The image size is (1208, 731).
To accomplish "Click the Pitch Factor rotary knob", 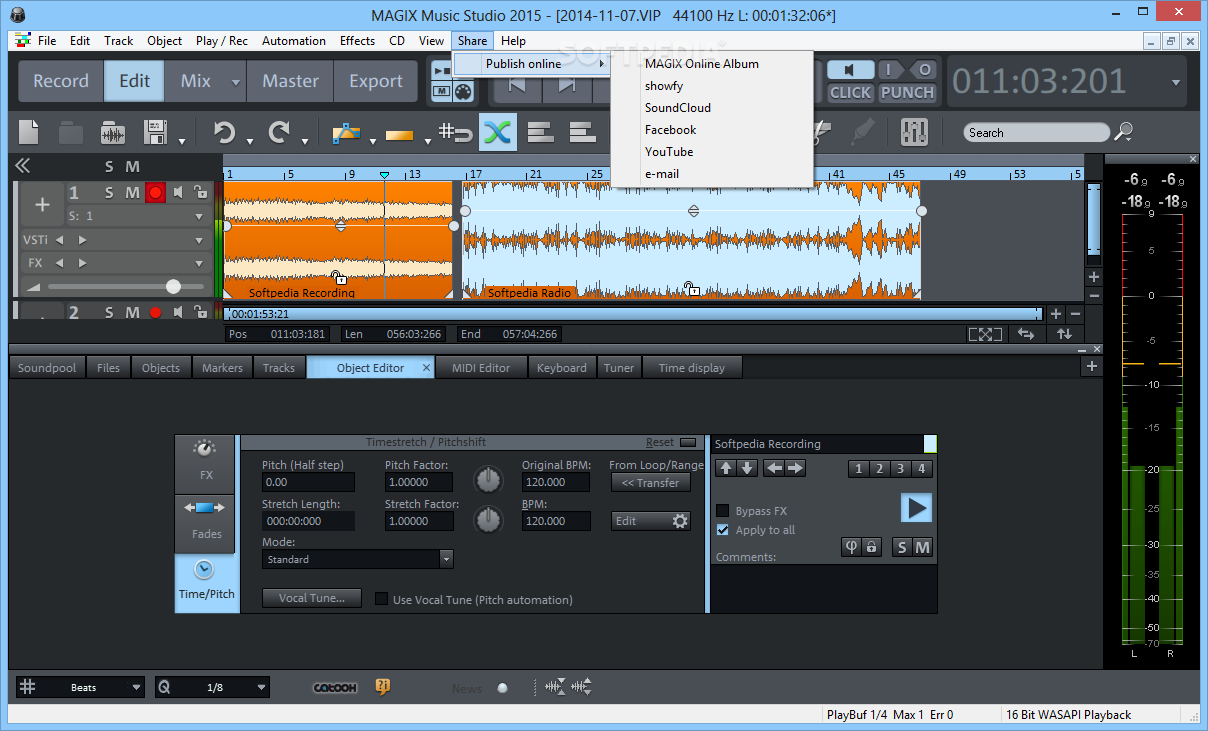I will click(488, 481).
